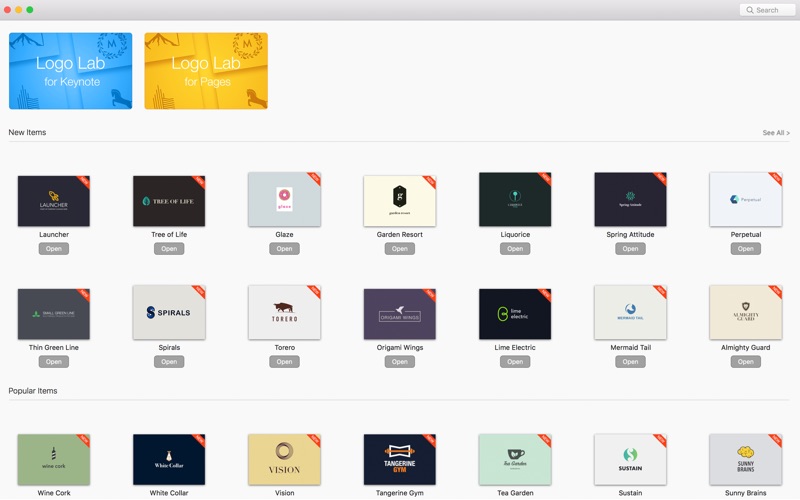Image resolution: width=800 pixels, height=500 pixels.
Task: Click Open button under Perpetual
Action: (x=745, y=249)
